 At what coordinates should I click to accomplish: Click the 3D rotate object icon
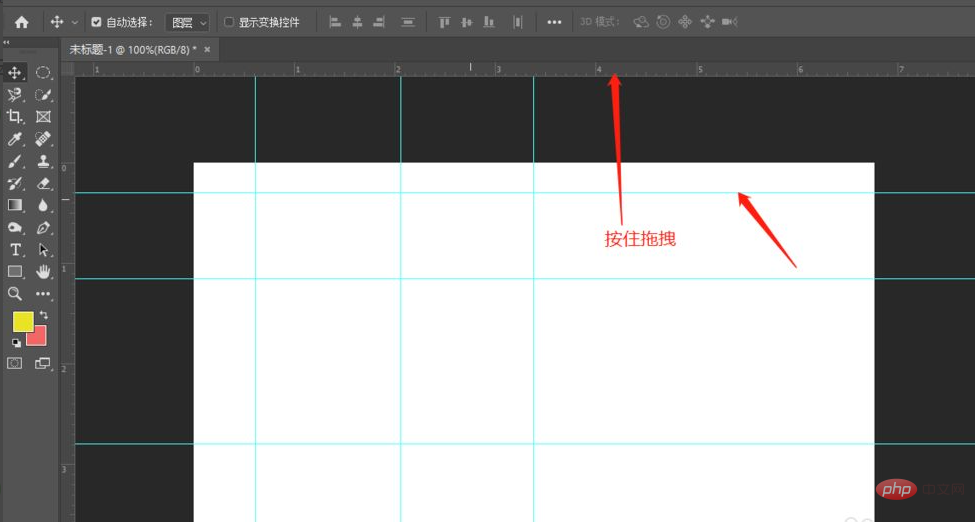pyautogui.click(x=641, y=22)
